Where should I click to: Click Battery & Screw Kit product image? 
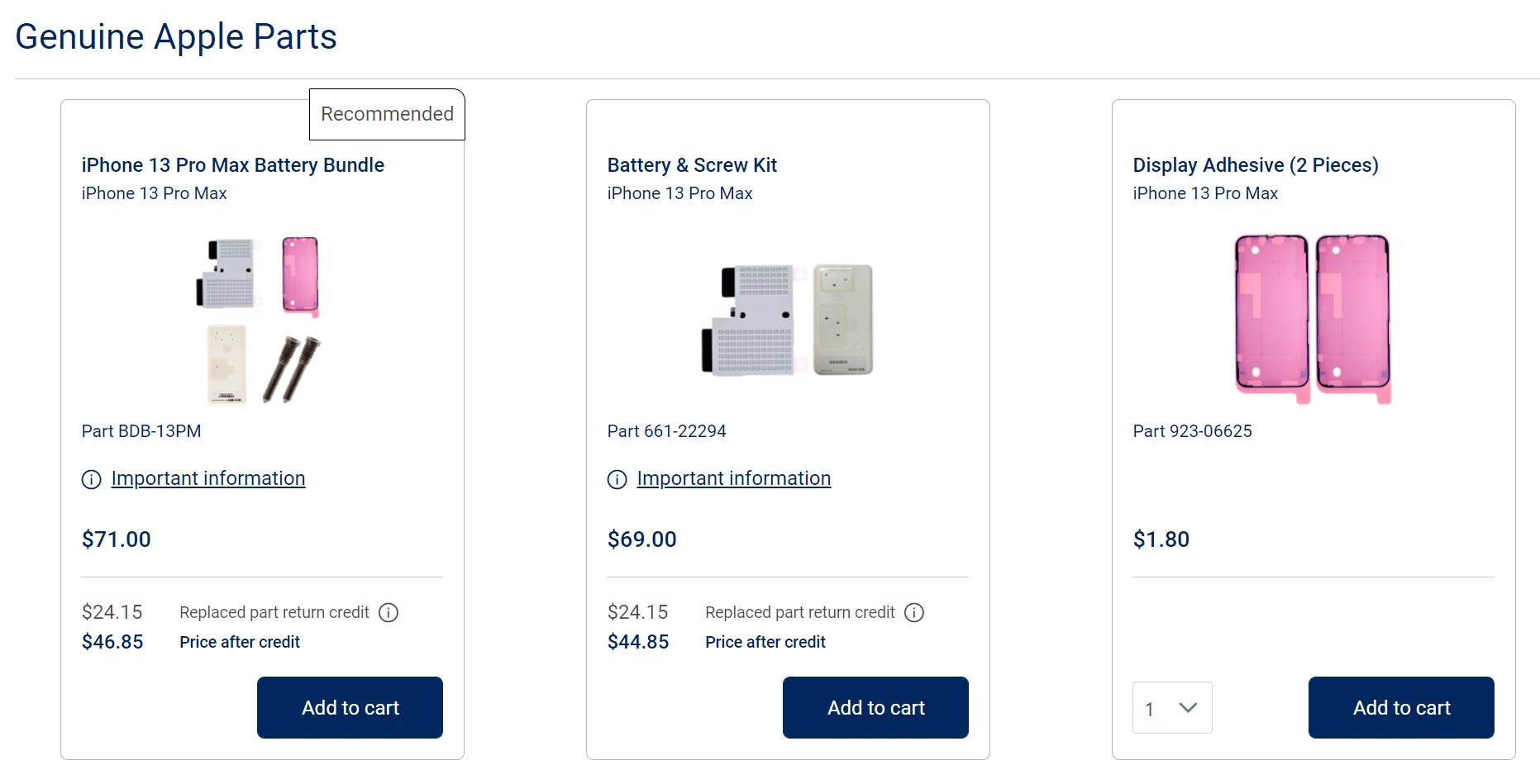788,320
